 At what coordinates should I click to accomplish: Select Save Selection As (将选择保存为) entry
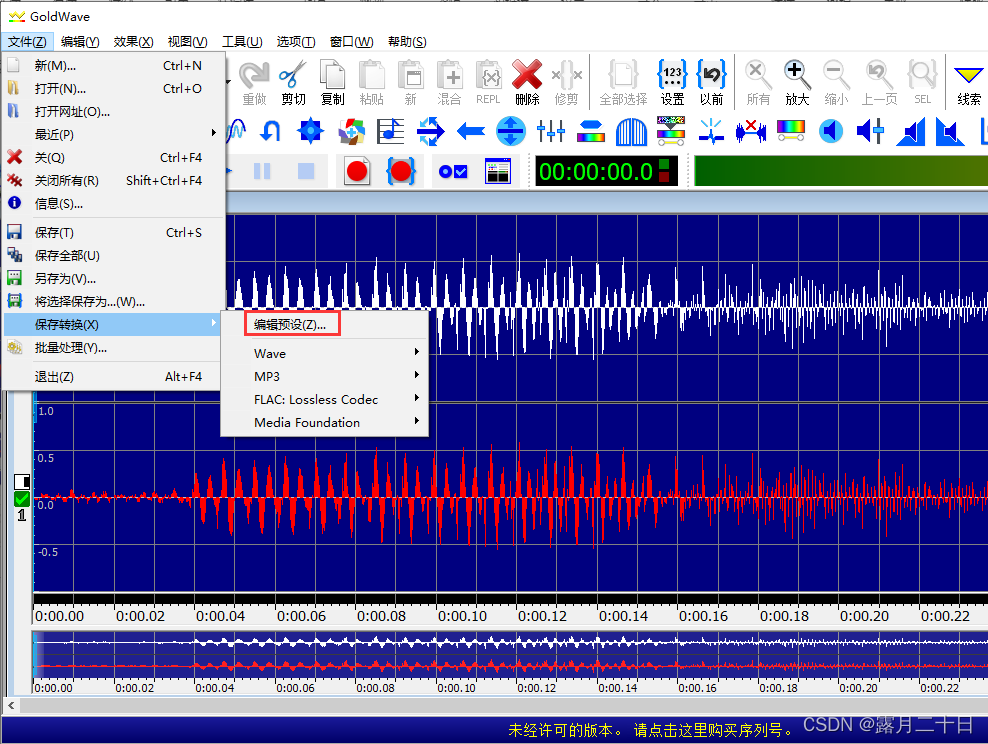click(114, 302)
